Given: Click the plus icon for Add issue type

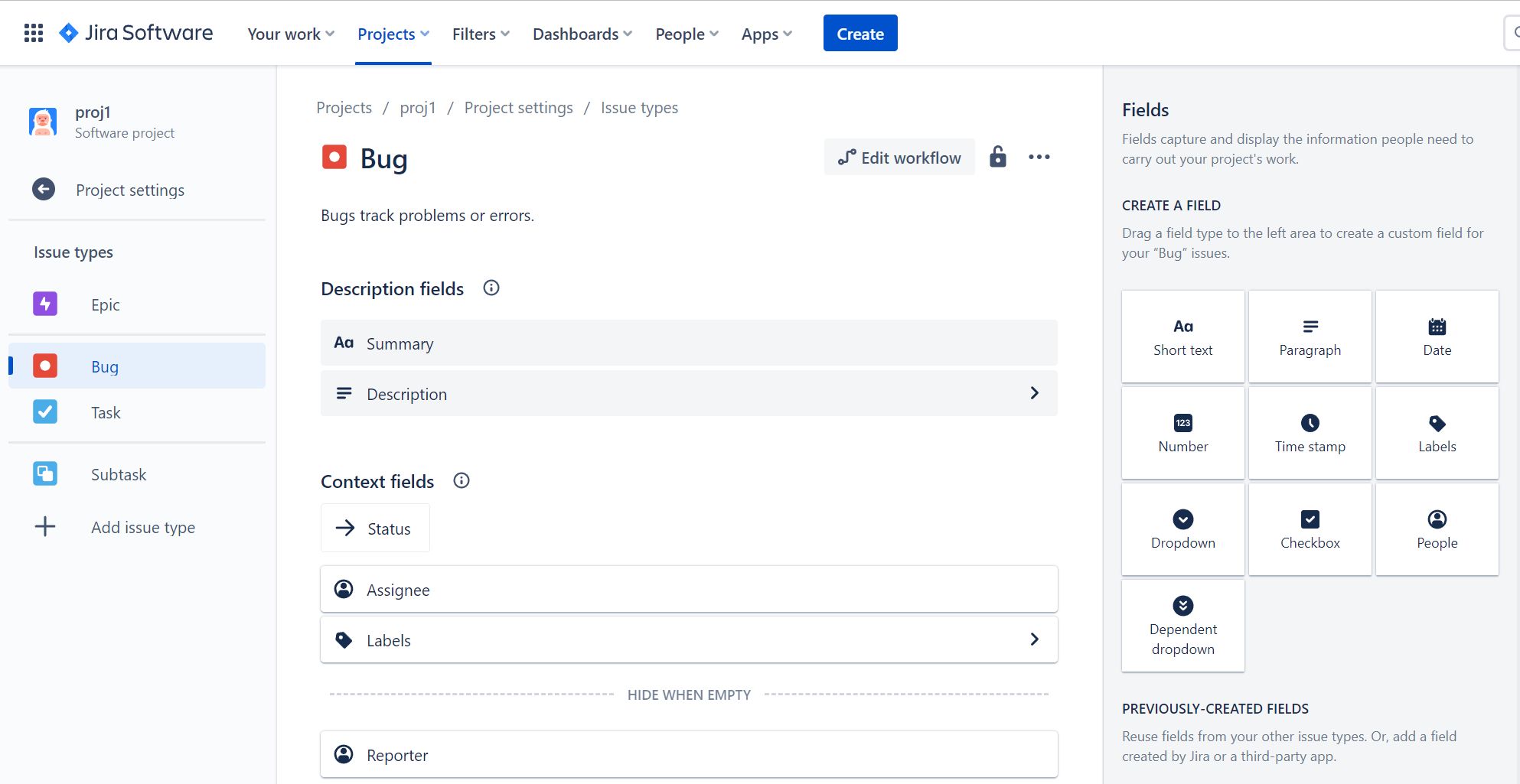Looking at the screenshot, I should click(x=45, y=526).
